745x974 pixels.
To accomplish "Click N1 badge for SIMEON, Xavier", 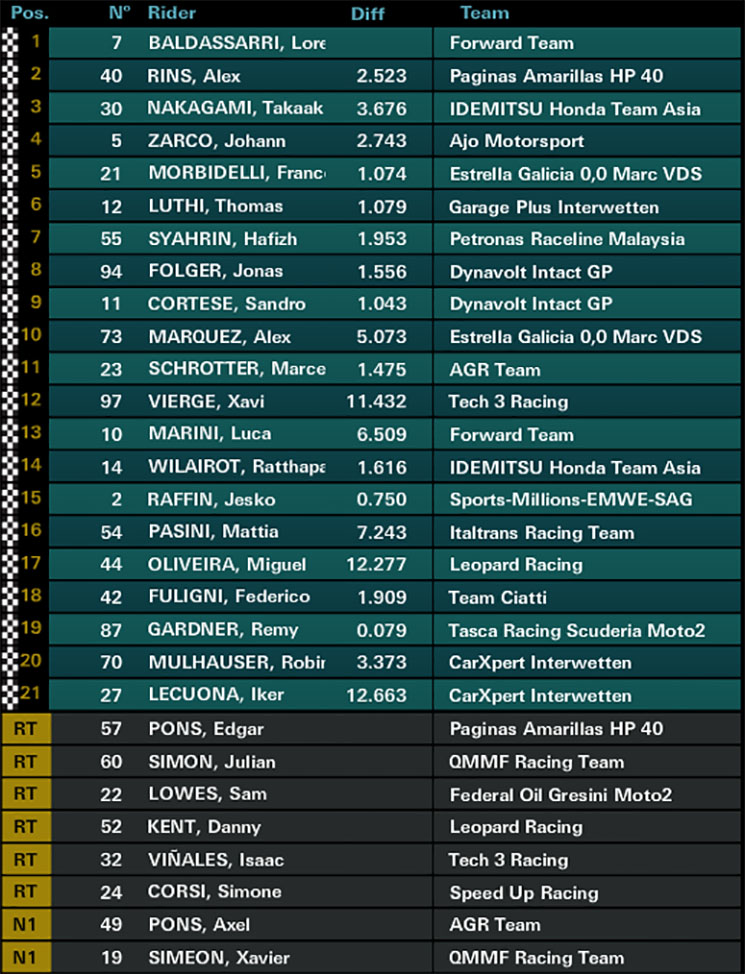I will (x=26, y=957).
